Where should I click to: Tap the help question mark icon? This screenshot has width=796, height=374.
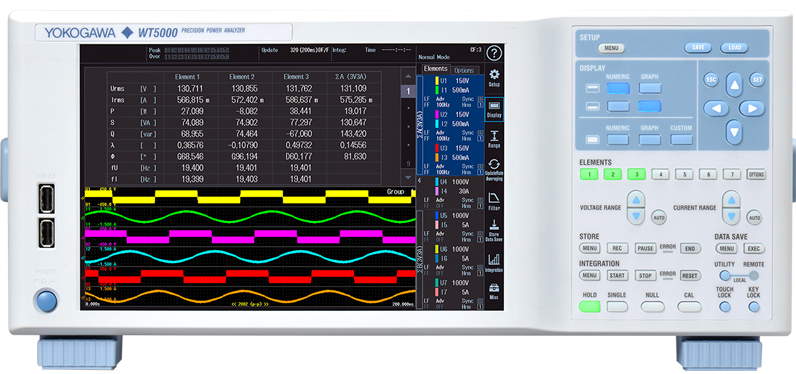[x=493, y=53]
